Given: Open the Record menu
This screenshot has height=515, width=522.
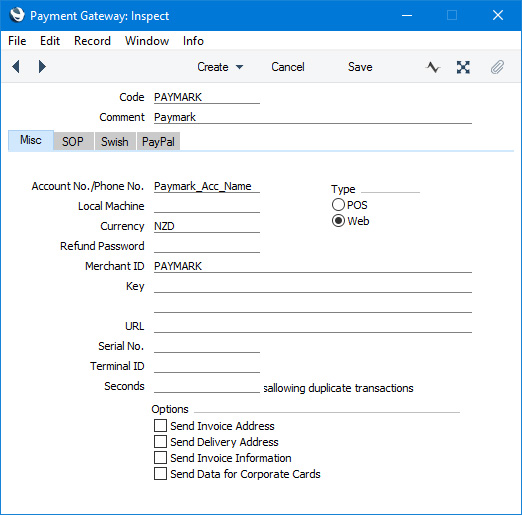Looking at the screenshot, I should click(x=92, y=41).
